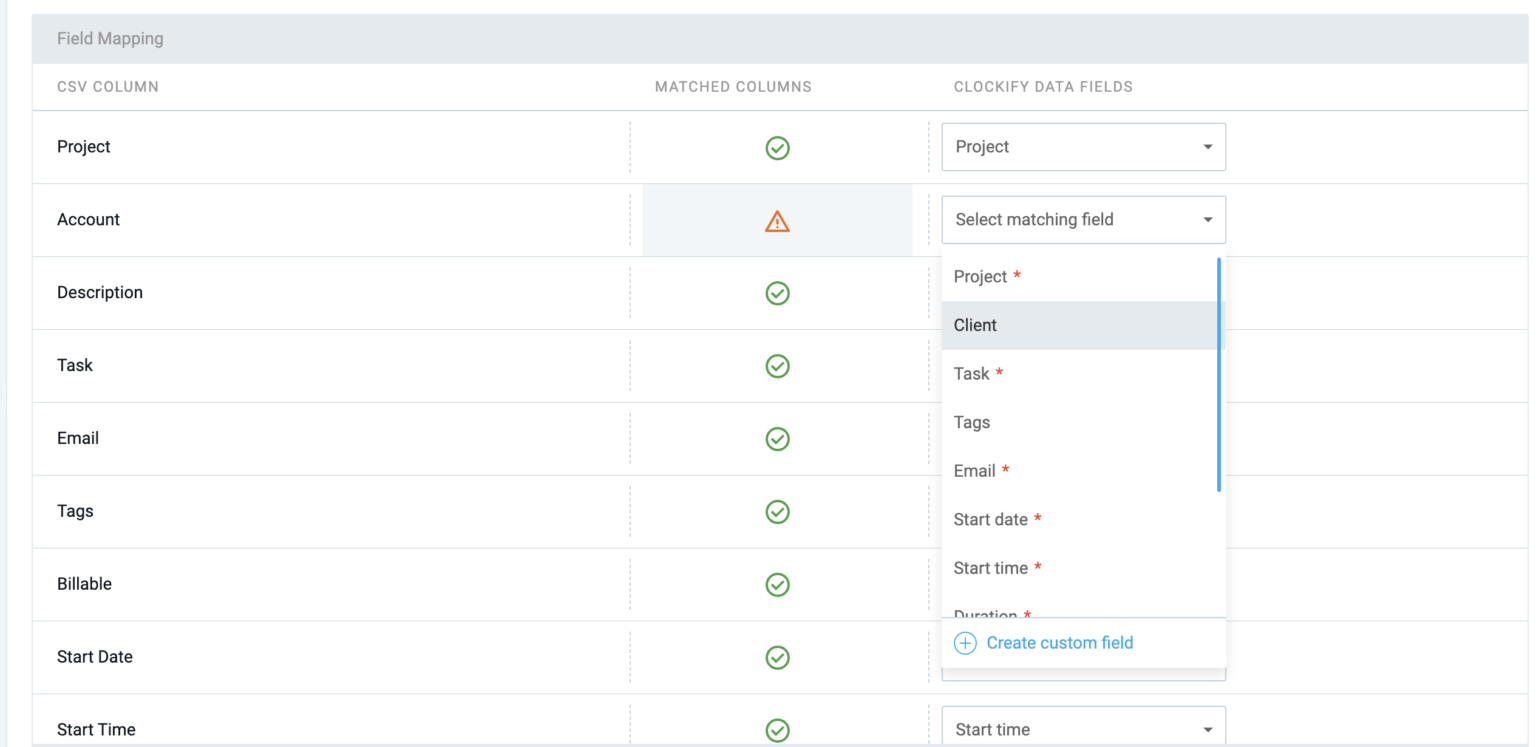Click the Clockify Data Fields column header
1536x747 pixels.
1043,87
